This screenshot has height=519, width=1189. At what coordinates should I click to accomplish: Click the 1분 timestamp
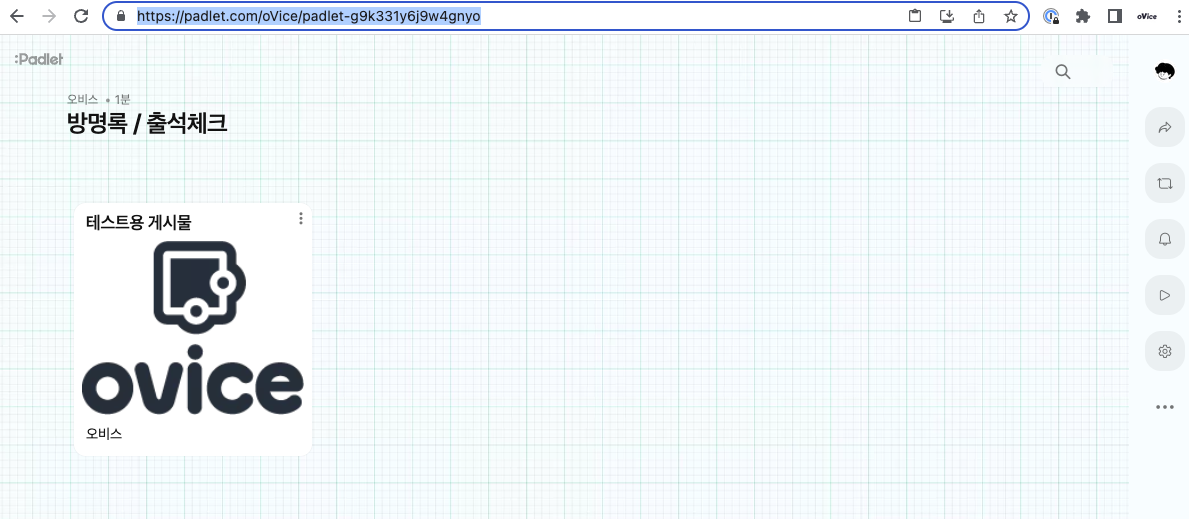122,99
